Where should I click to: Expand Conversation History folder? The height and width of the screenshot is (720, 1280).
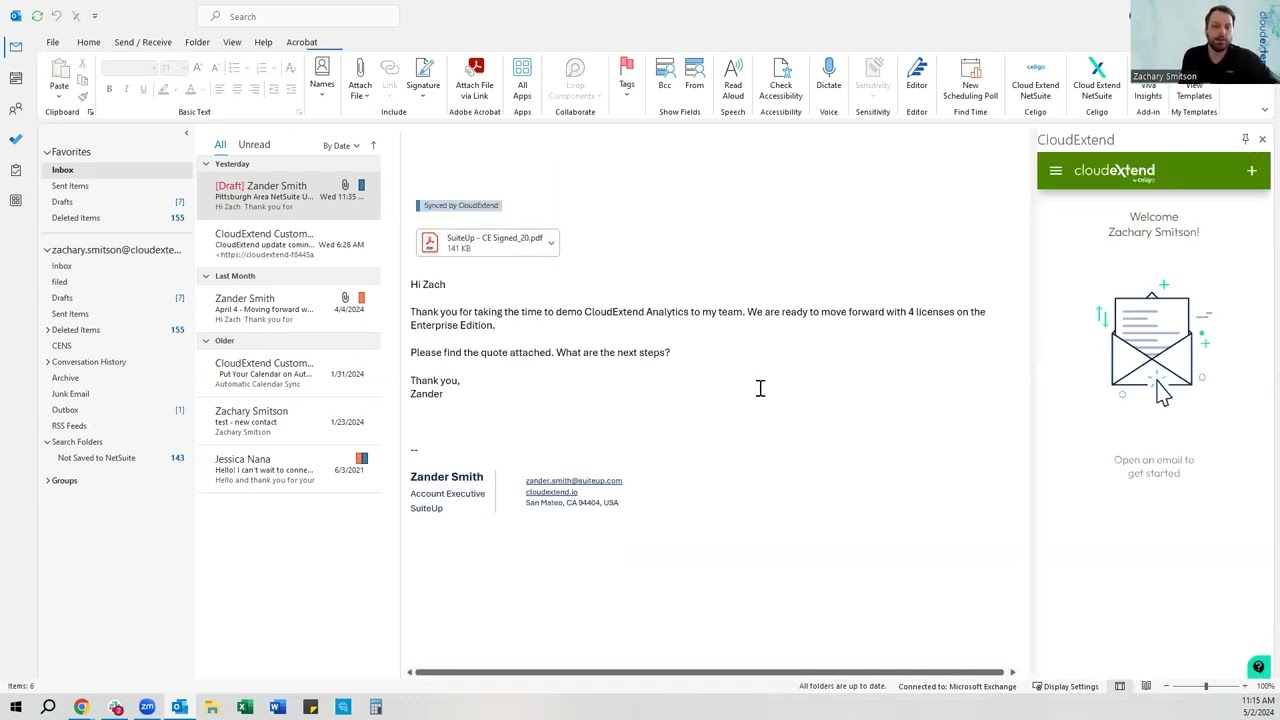(47, 362)
